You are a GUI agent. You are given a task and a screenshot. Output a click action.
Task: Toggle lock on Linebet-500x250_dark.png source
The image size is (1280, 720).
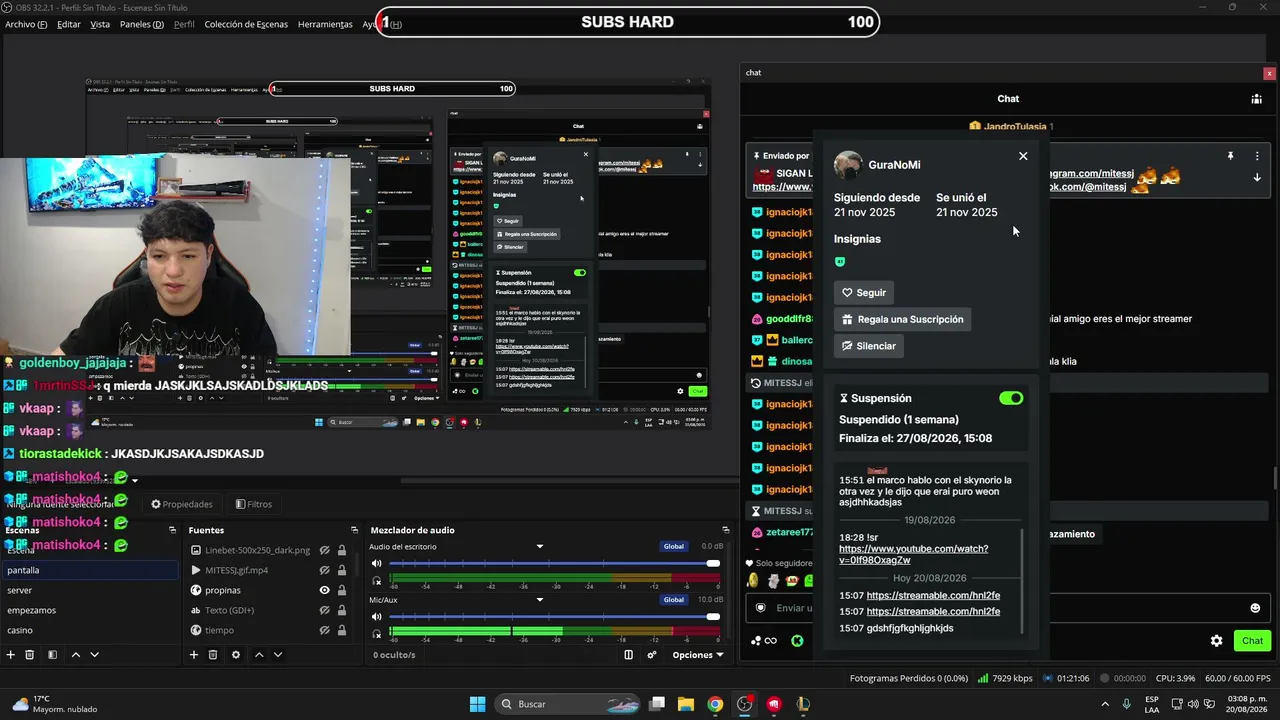click(x=342, y=550)
